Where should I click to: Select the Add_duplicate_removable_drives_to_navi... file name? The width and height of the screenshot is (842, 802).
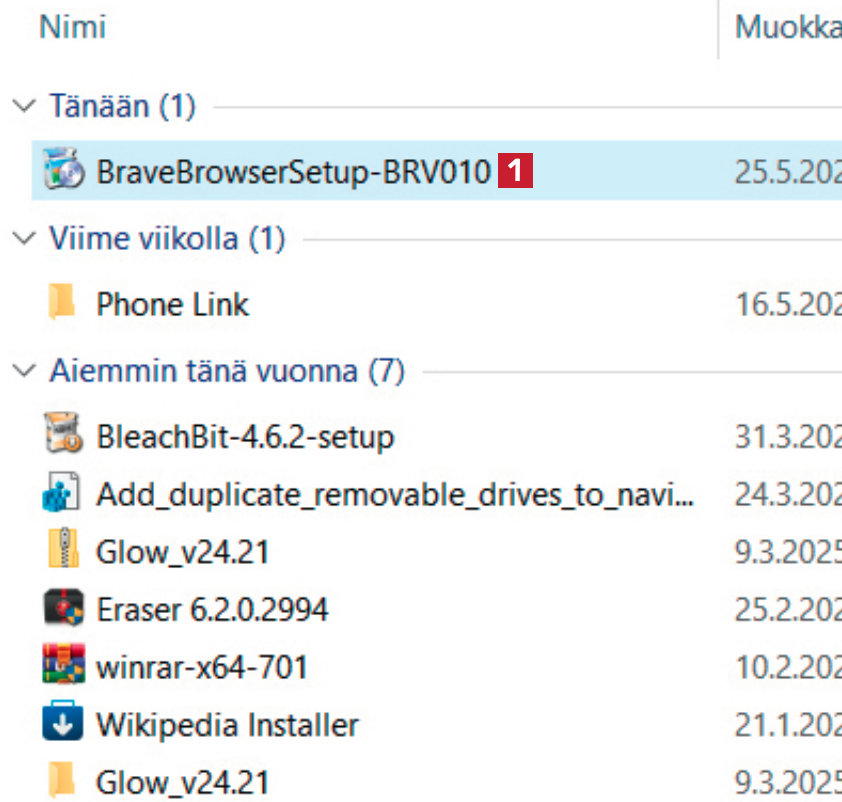click(395, 494)
